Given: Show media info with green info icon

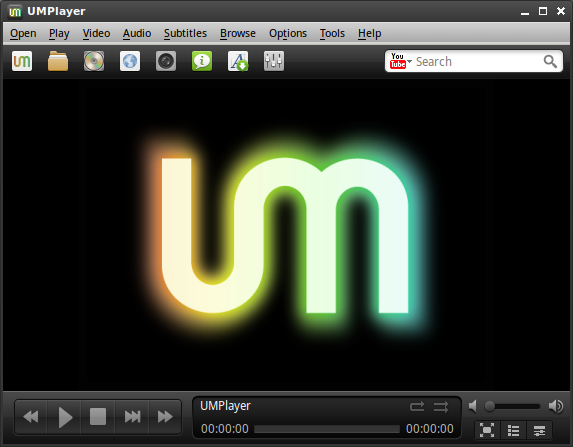Looking at the screenshot, I should [x=202, y=61].
